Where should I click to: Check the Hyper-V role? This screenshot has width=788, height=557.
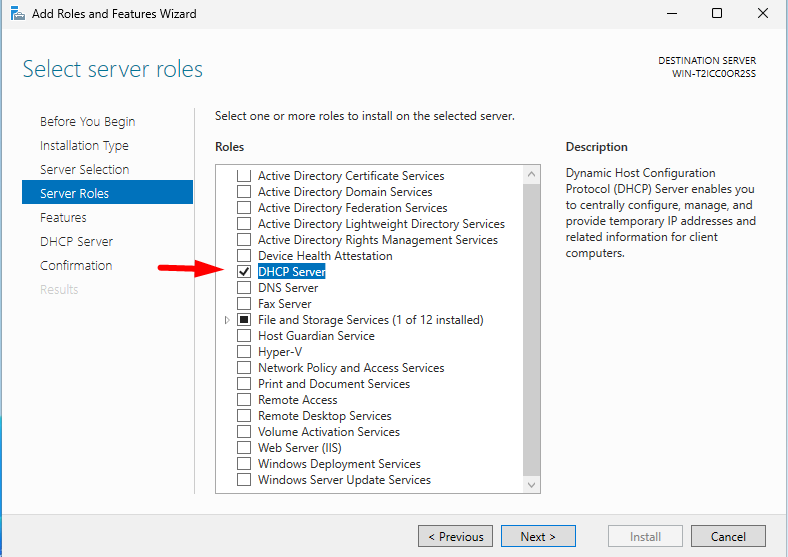coord(244,352)
